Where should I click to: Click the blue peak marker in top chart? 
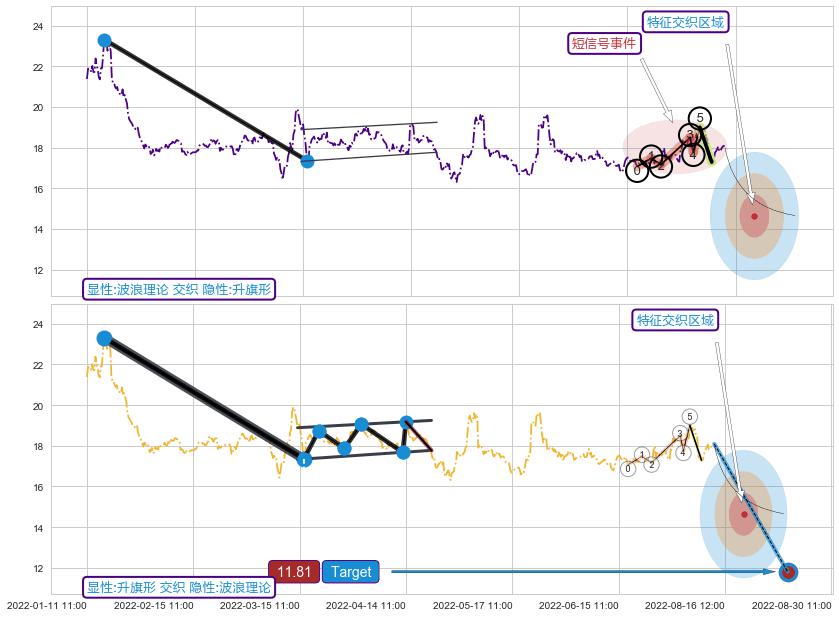point(104,41)
